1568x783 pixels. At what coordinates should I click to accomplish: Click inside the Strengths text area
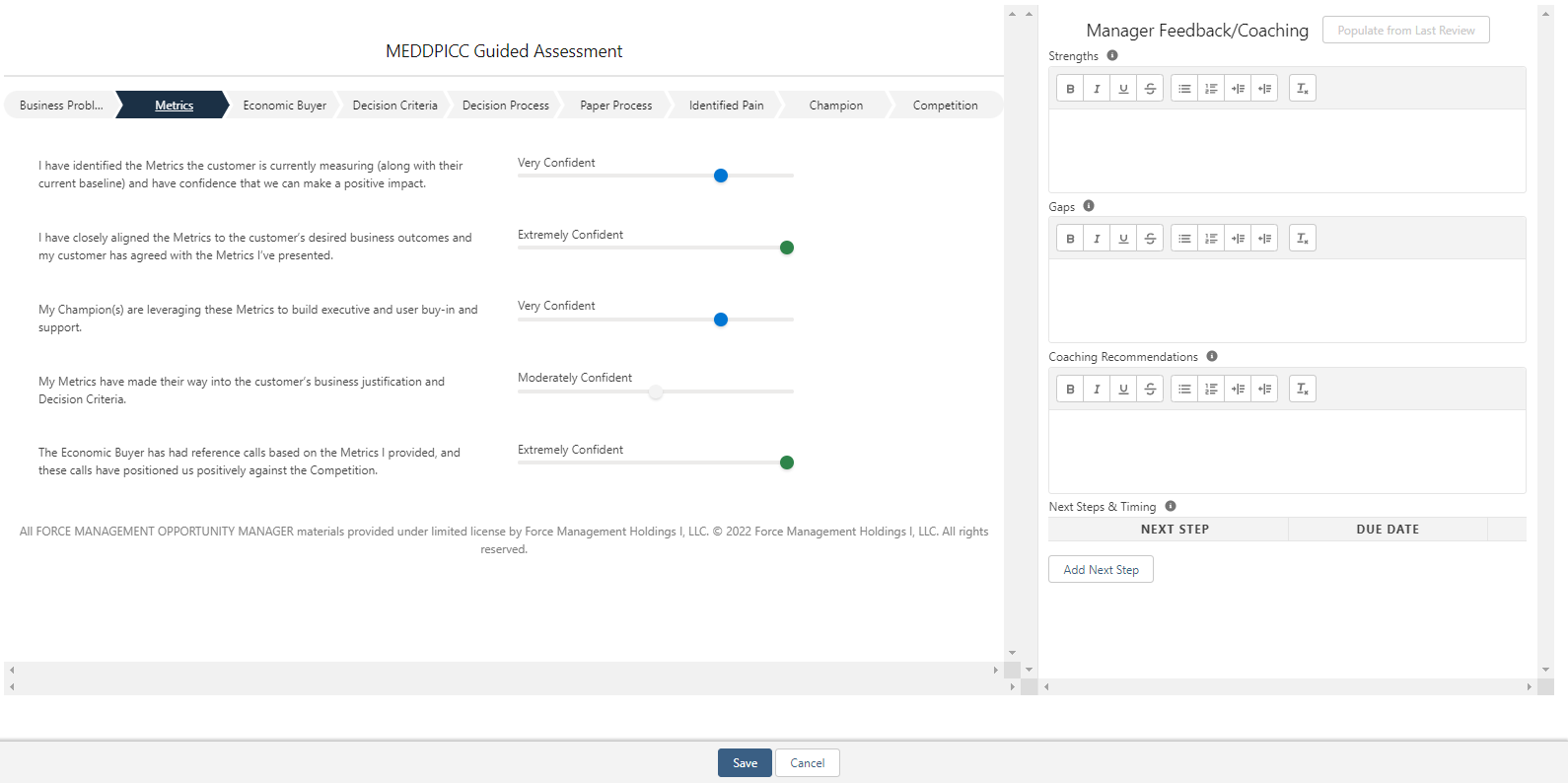pos(1287,150)
